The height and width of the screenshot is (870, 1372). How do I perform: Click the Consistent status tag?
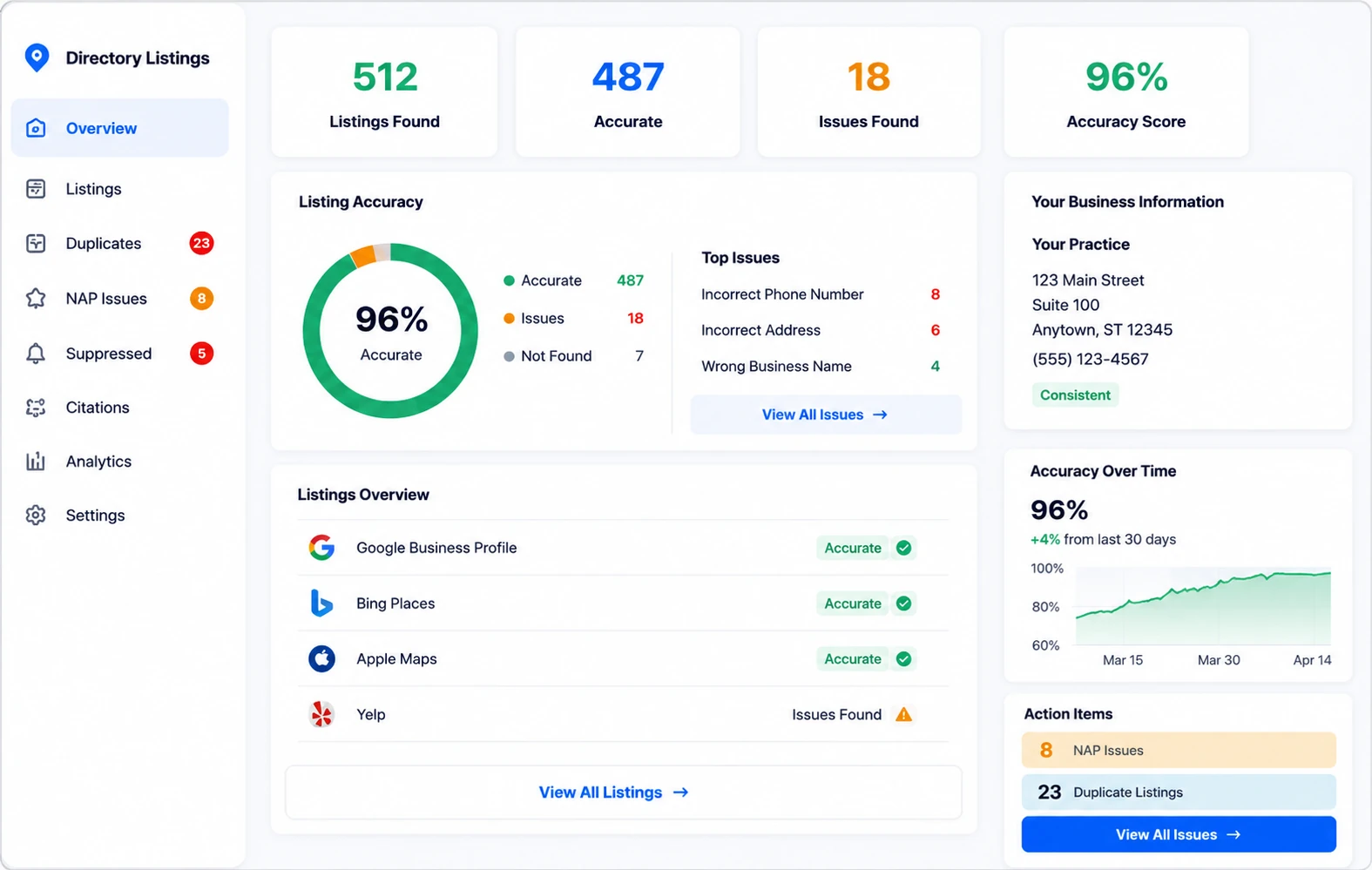coord(1075,395)
